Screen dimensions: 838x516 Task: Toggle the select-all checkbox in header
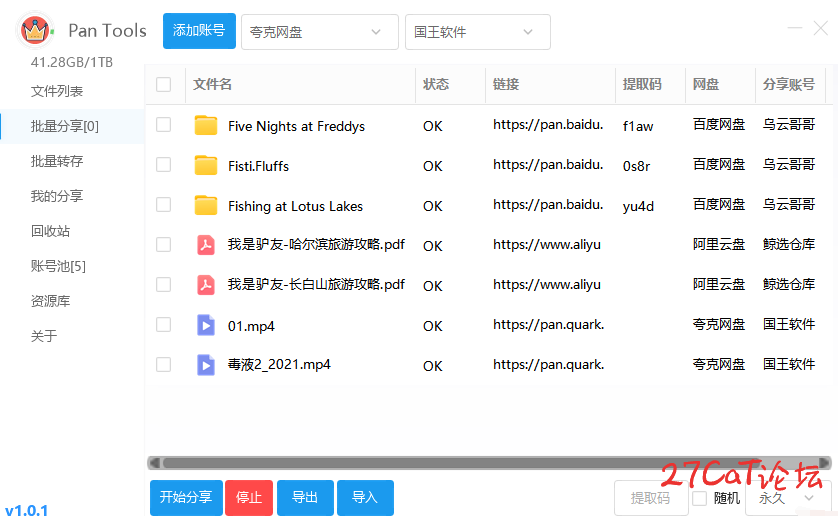(x=164, y=84)
